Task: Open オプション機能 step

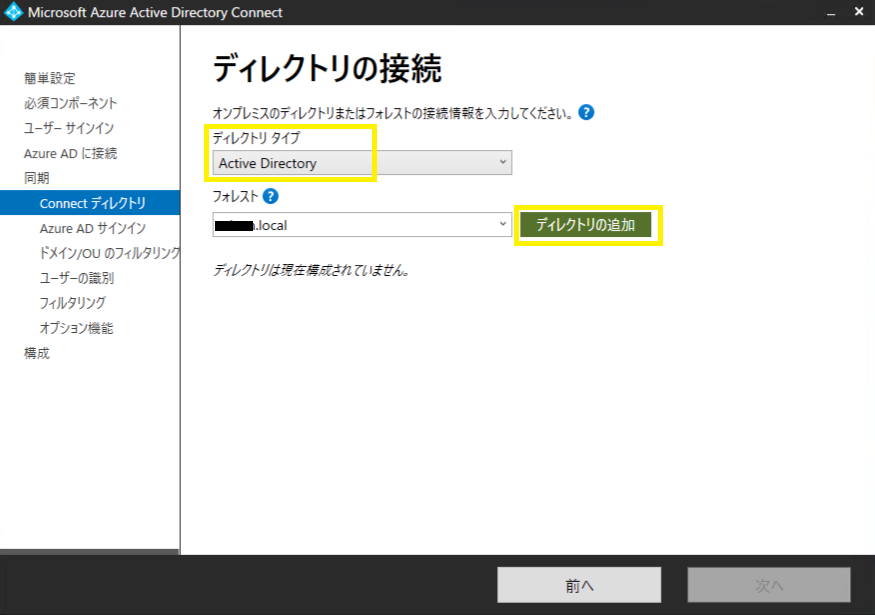Action: point(76,328)
